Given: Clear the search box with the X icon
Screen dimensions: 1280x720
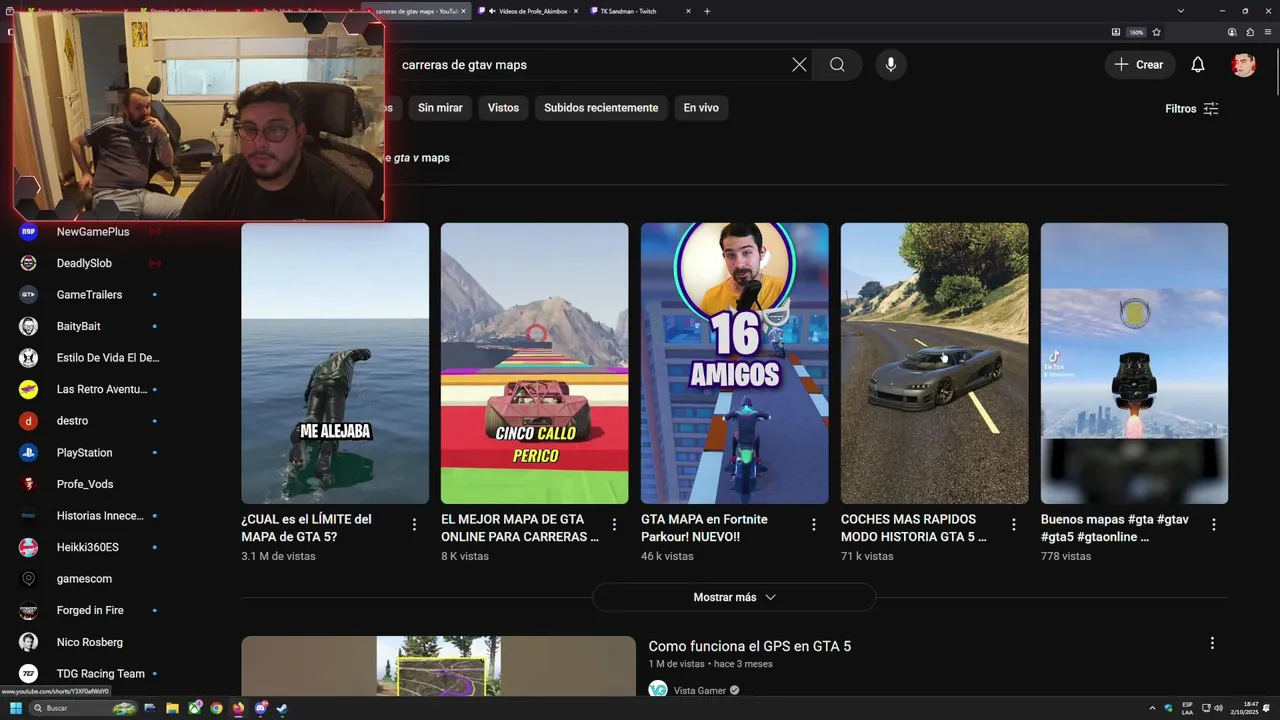Looking at the screenshot, I should pos(799,65).
